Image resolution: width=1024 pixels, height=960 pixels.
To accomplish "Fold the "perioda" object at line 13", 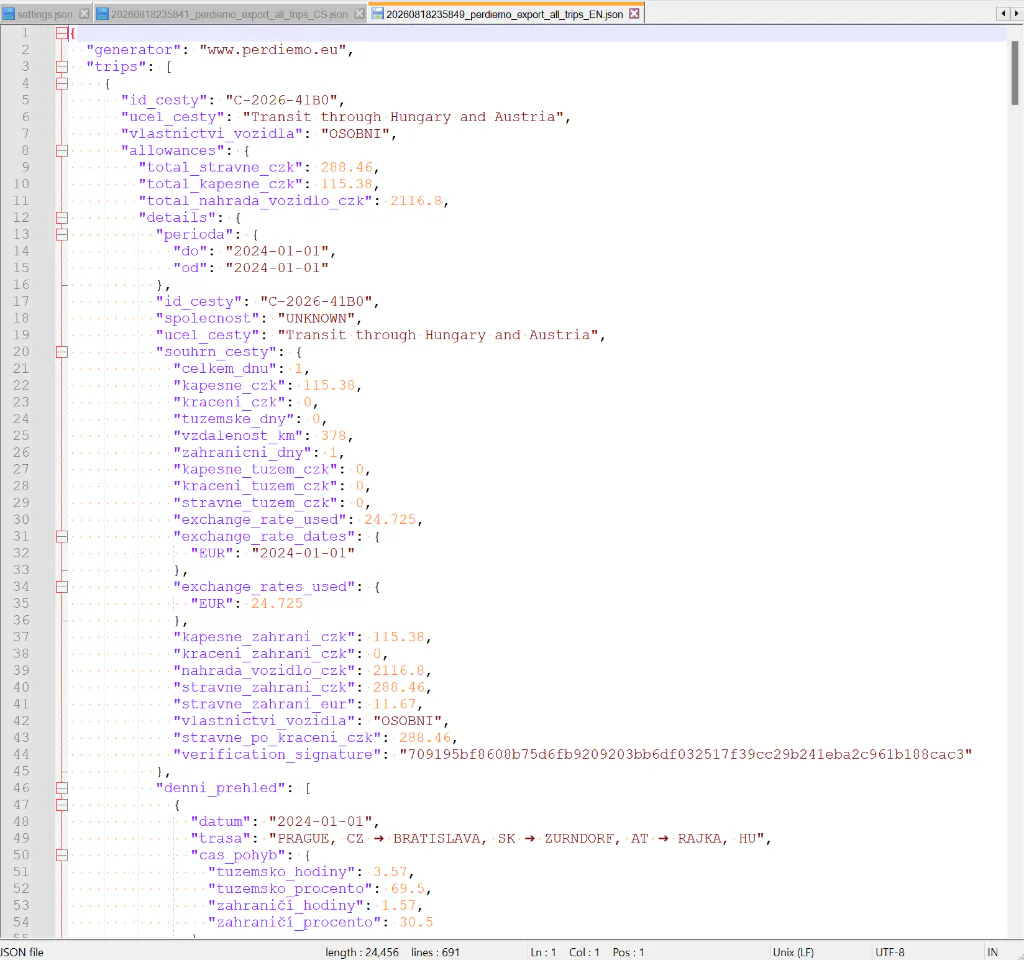I will [x=61, y=234].
